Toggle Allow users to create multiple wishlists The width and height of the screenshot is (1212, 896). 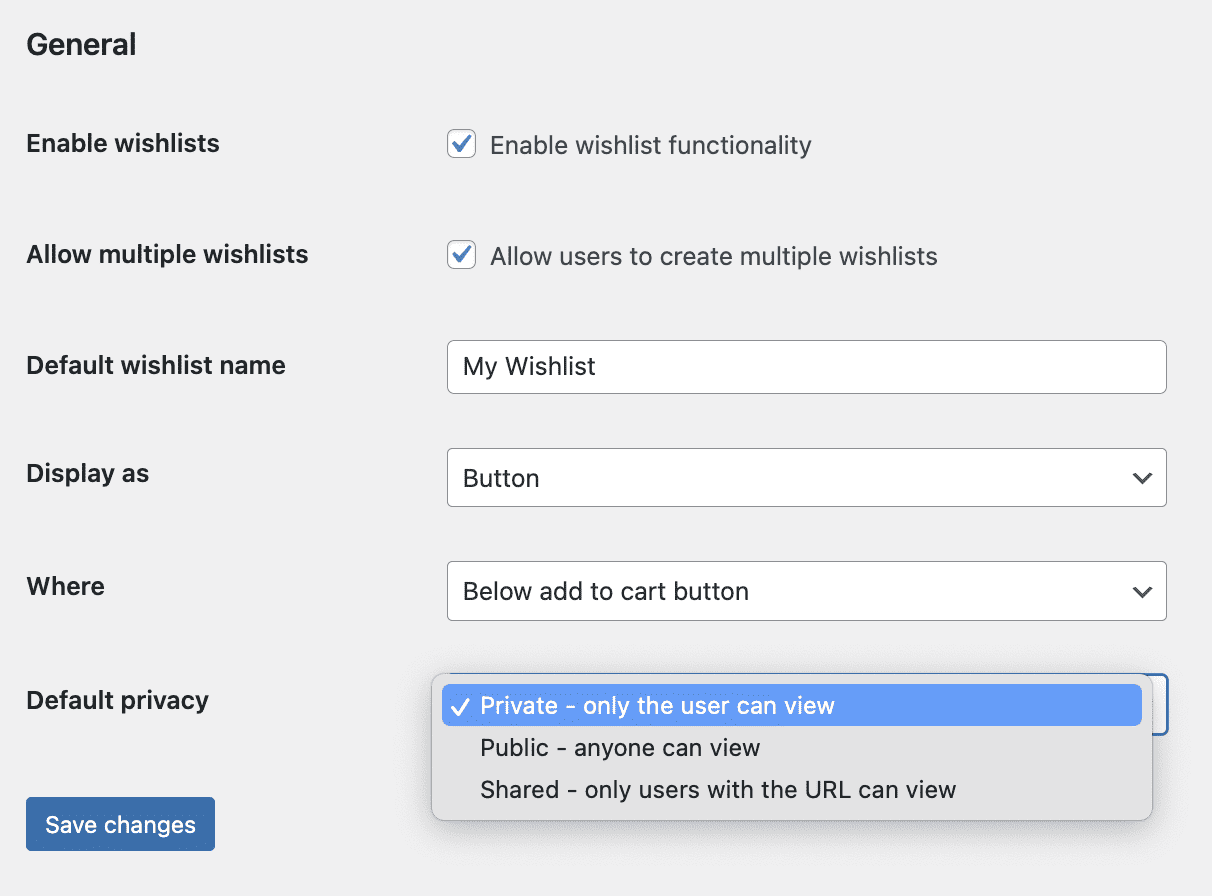(461, 255)
